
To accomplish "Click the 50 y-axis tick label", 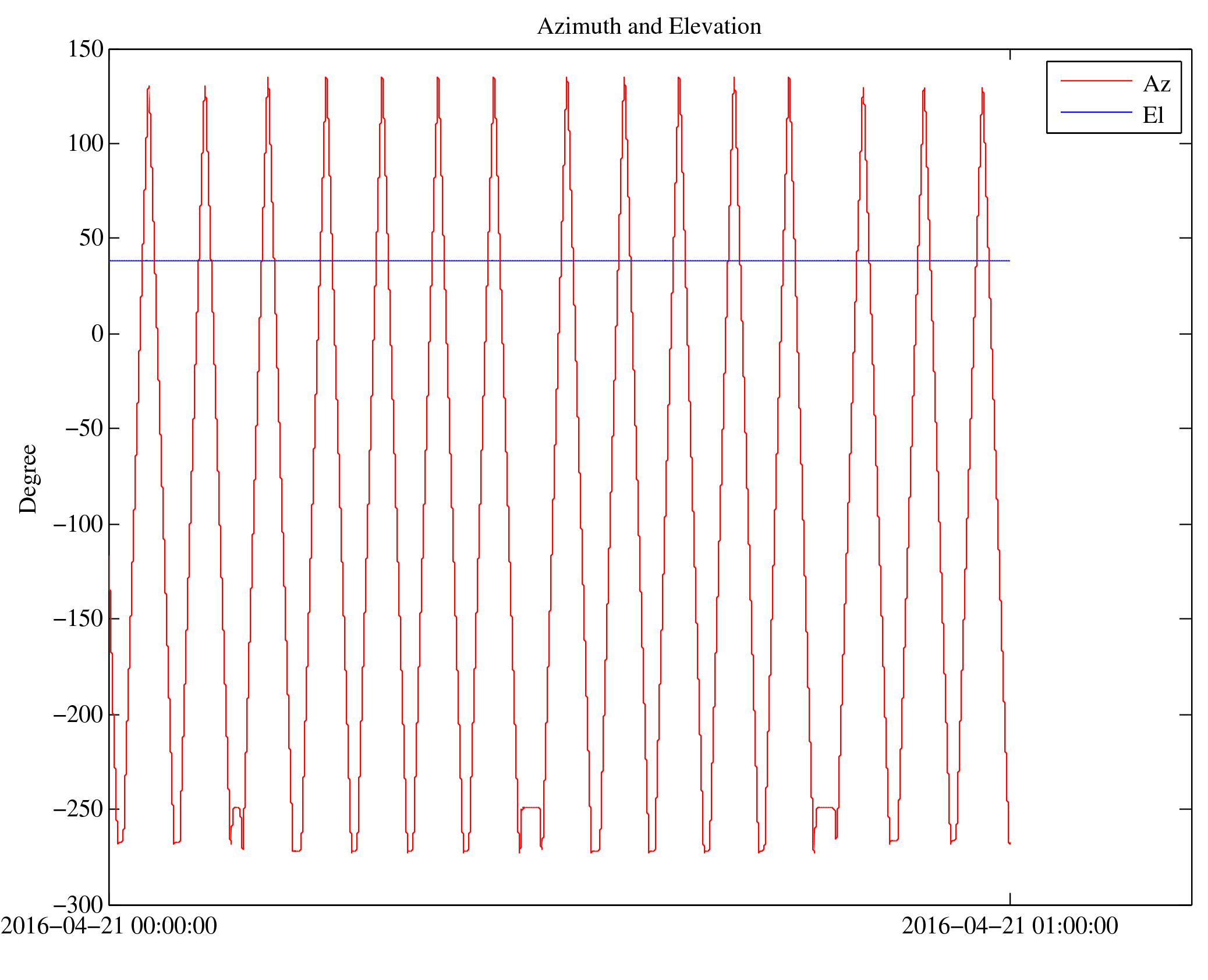I will pyautogui.click(x=91, y=238).
